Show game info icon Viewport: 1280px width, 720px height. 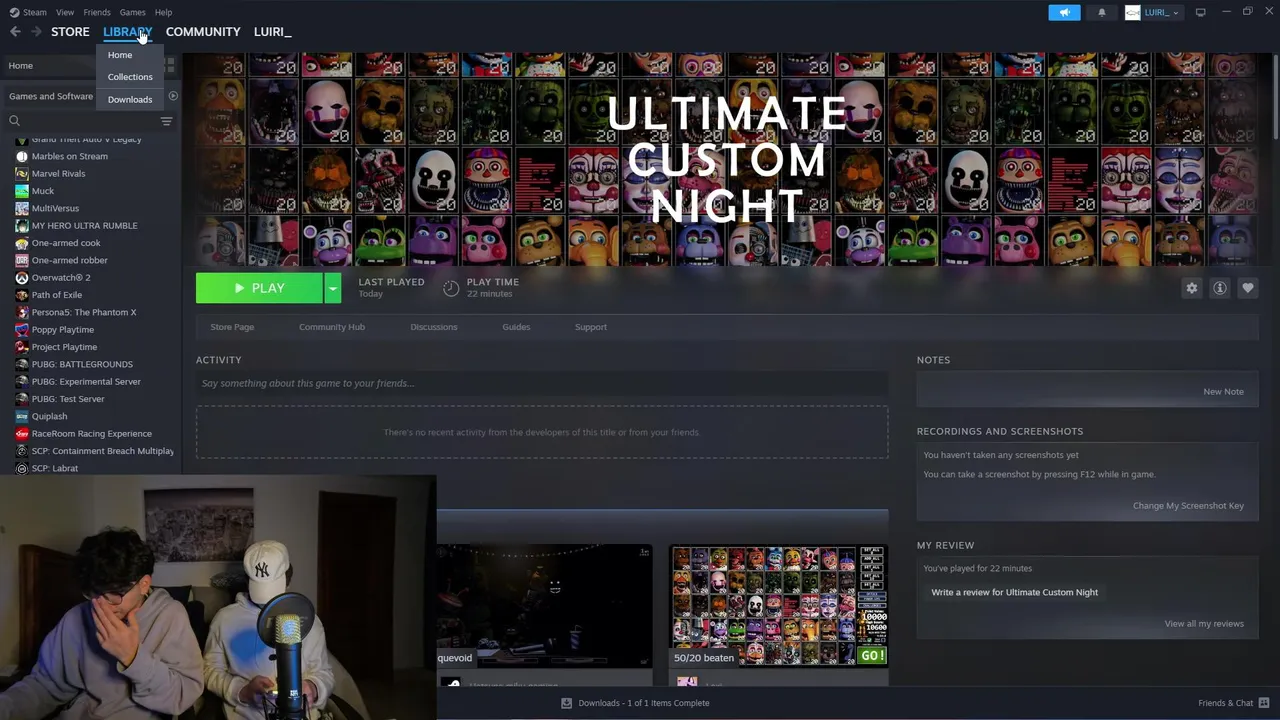point(1219,288)
